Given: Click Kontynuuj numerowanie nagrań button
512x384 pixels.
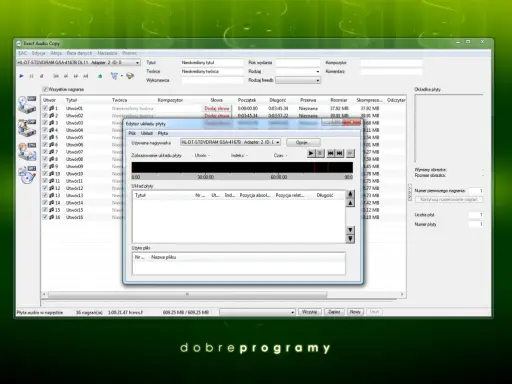Looking at the screenshot, I should [x=449, y=200].
